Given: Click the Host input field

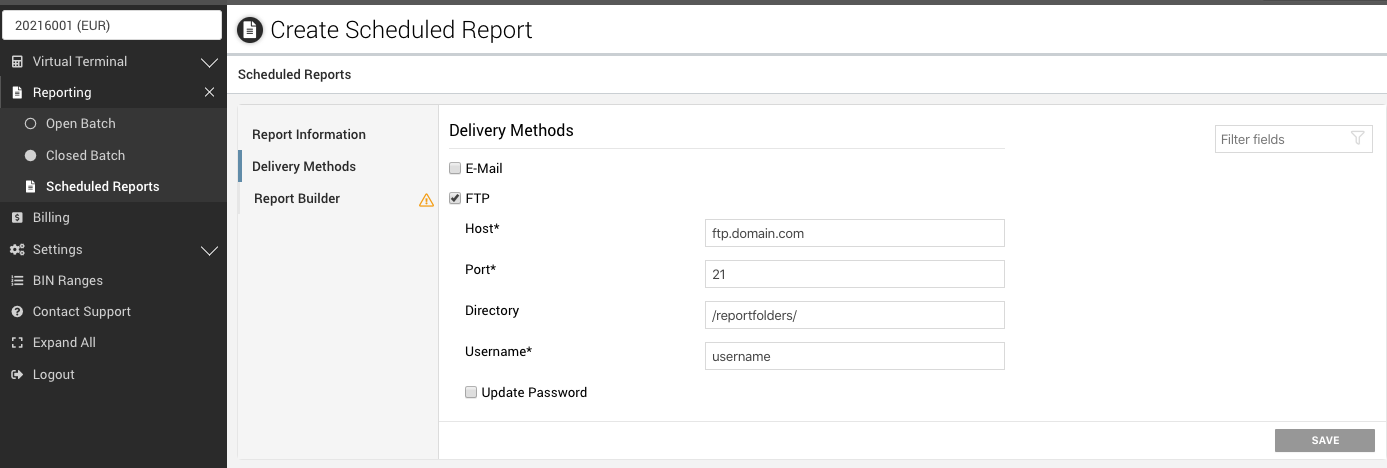Looking at the screenshot, I should pos(854,233).
